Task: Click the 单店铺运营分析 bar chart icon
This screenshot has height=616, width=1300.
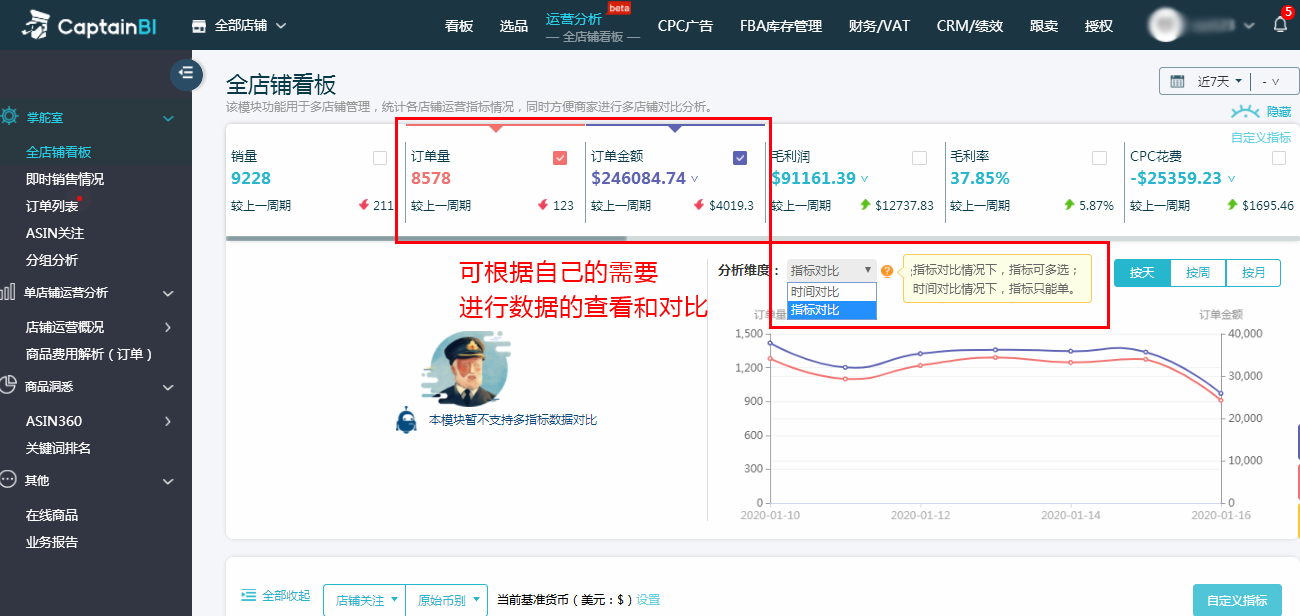Action: (x=8, y=292)
